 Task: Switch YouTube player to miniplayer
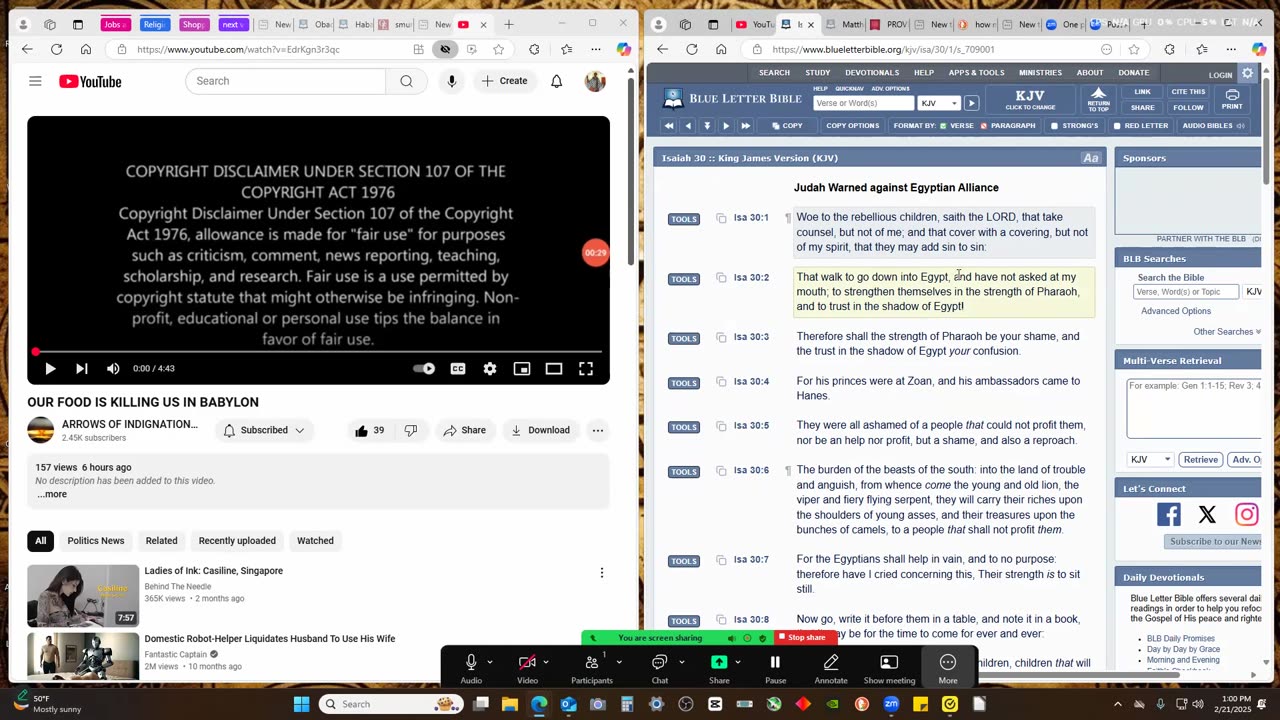pyautogui.click(x=522, y=369)
